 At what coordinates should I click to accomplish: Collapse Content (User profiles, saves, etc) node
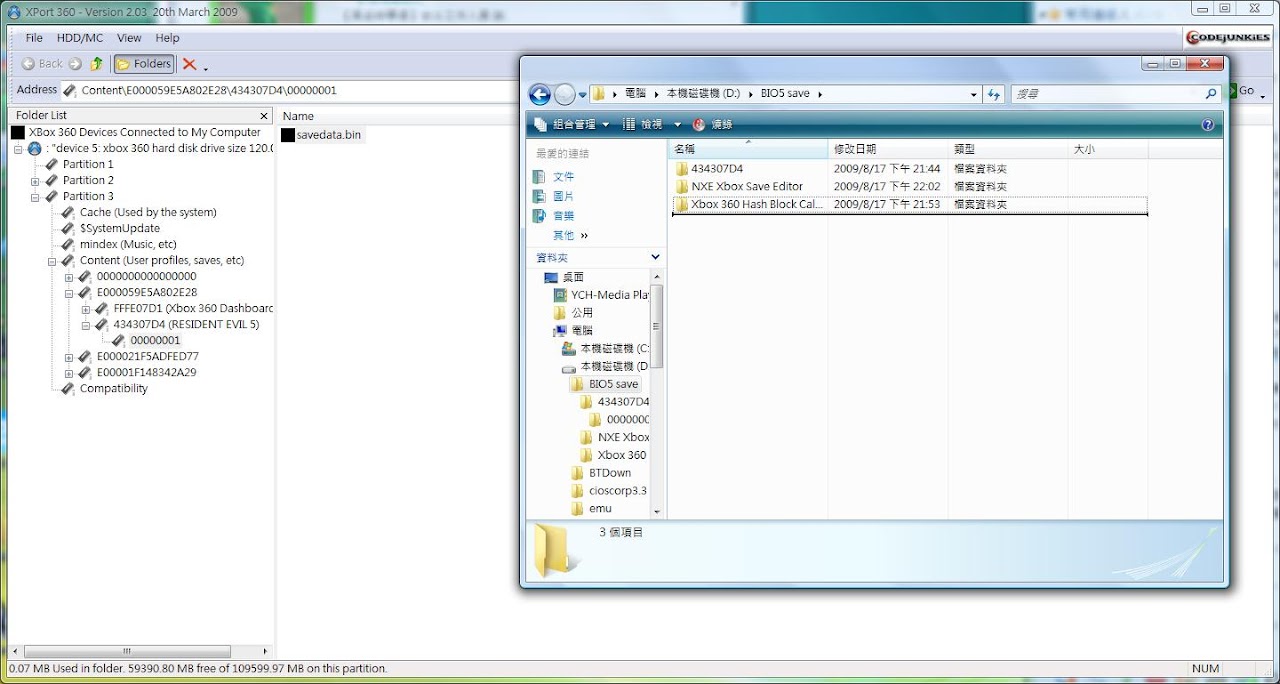click(x=52, y=261)
